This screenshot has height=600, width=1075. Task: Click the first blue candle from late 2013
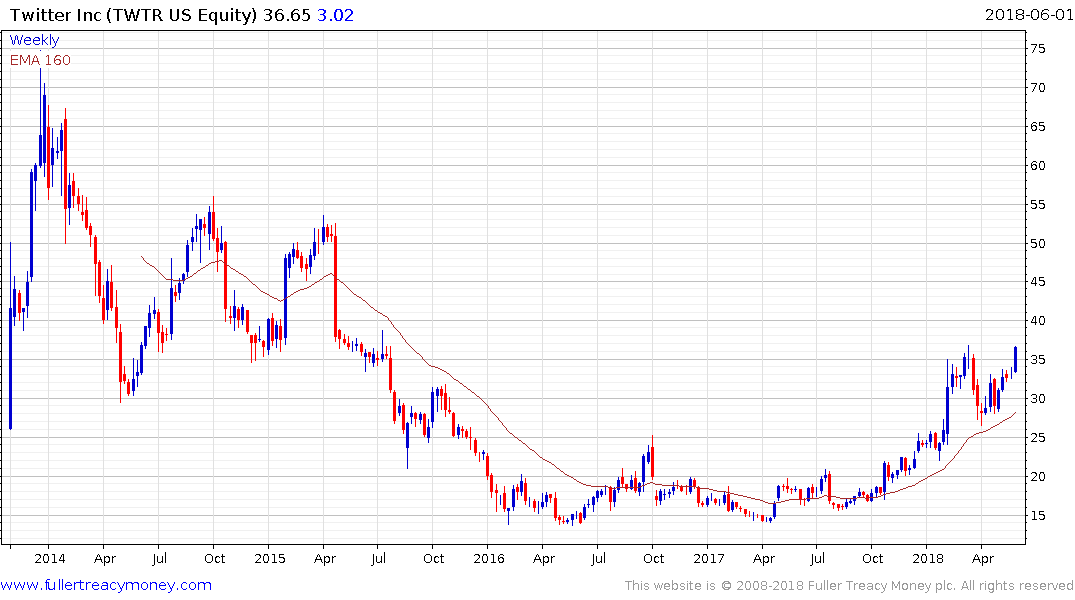pos(10,335)
